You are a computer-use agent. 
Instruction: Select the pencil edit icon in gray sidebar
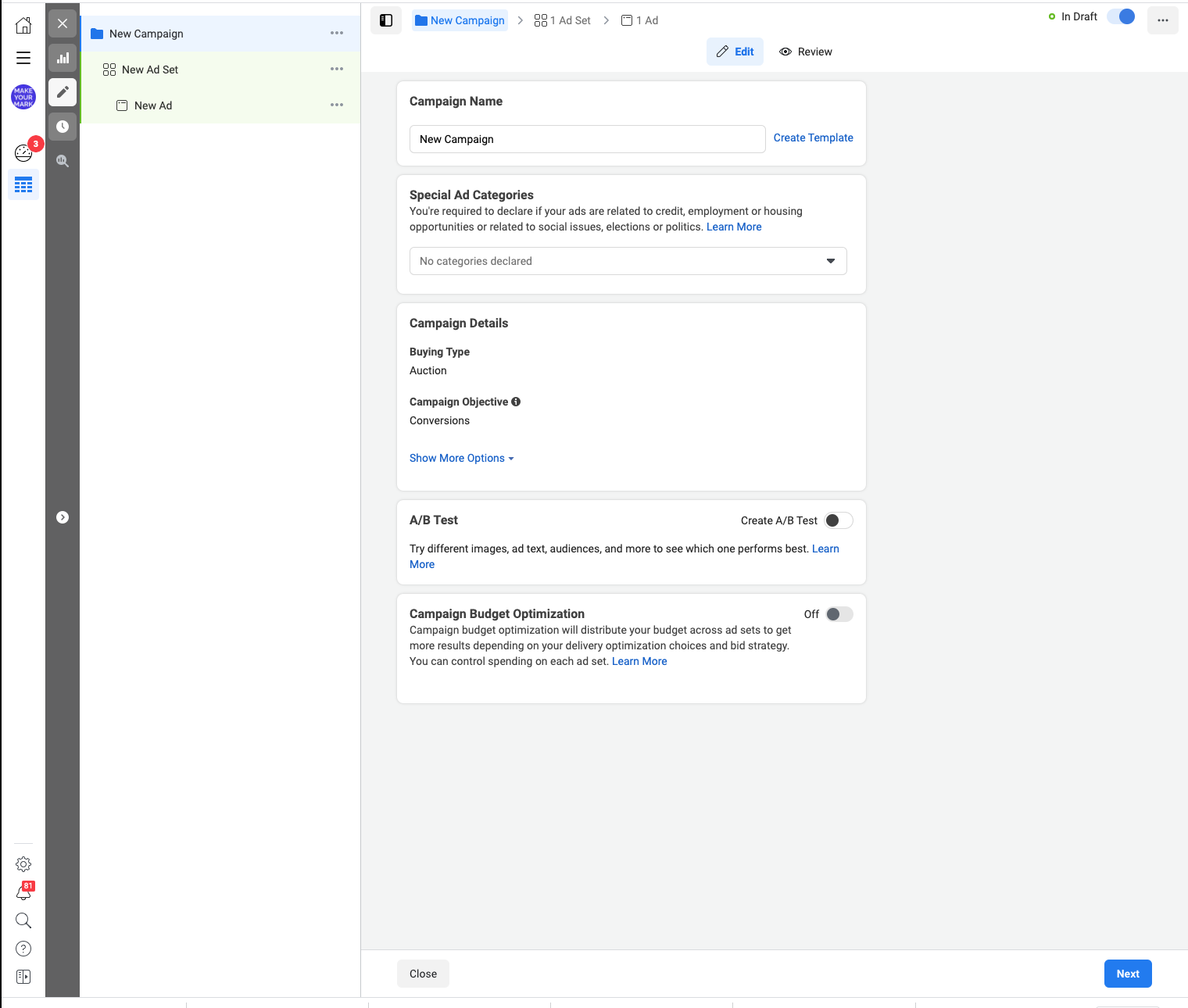pyautogui.click(x=63, y=92)
